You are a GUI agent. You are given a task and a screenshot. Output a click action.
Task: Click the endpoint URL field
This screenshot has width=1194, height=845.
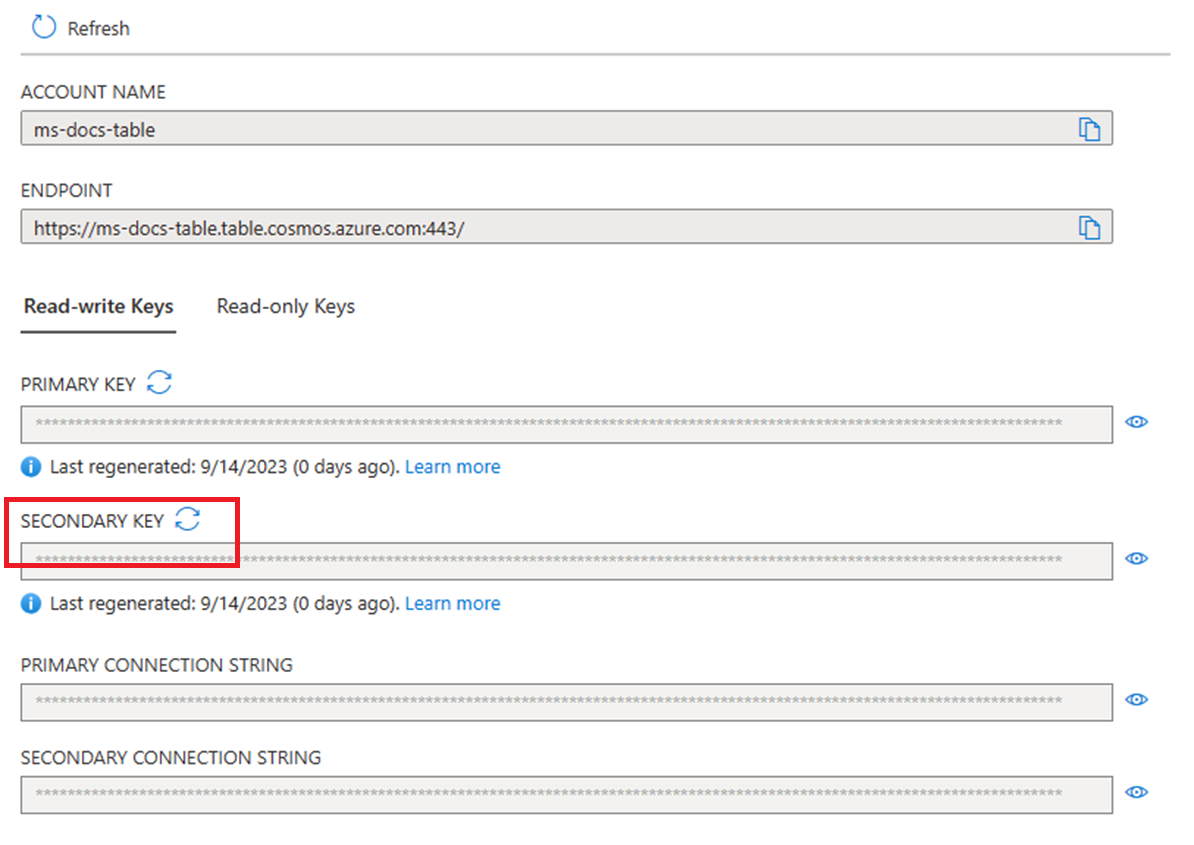click(567, 227)
